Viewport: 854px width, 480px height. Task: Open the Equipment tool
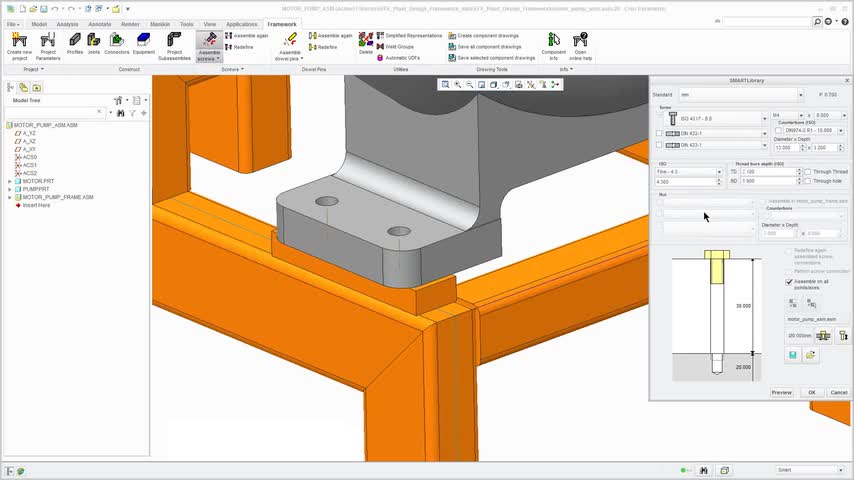[x=144, y=44]
